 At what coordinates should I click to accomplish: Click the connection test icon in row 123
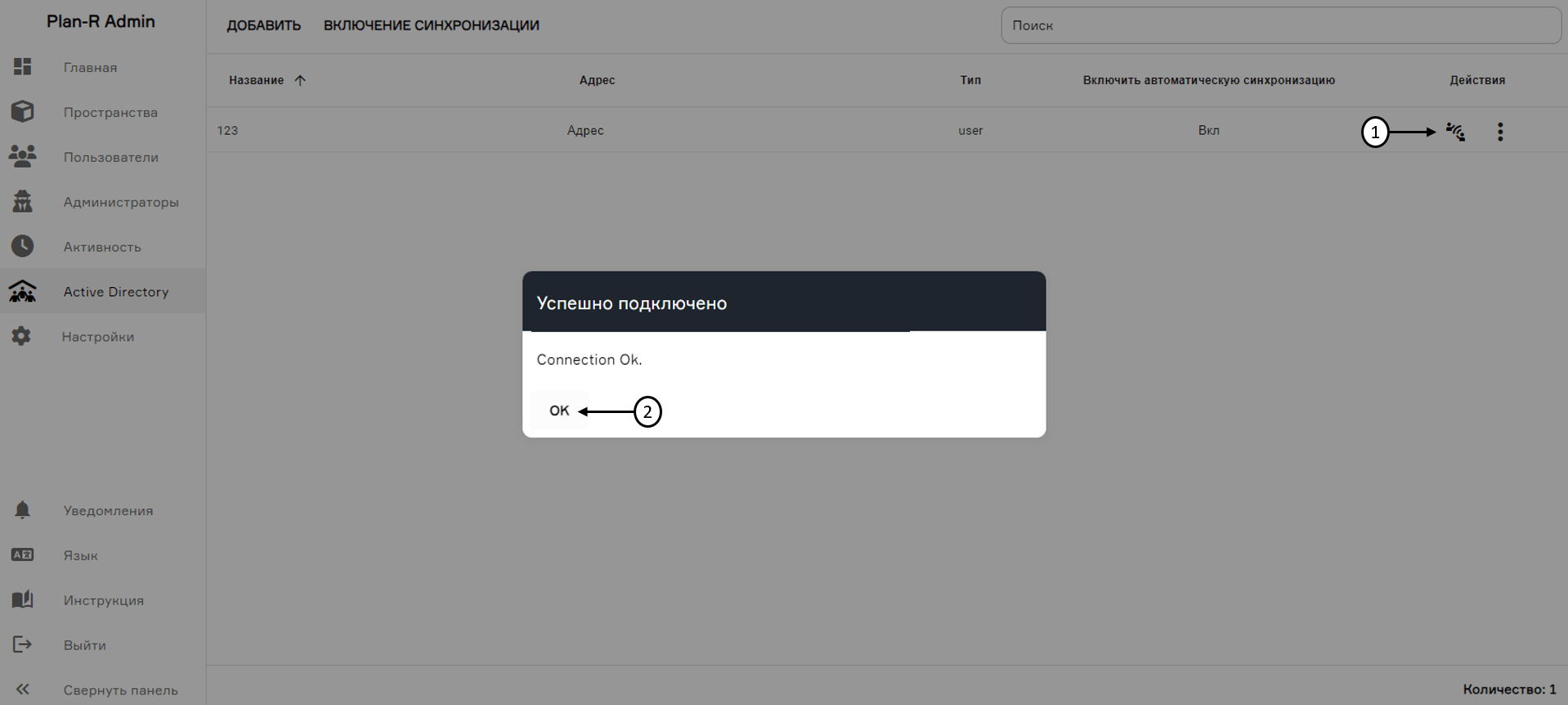(1455, 132)
